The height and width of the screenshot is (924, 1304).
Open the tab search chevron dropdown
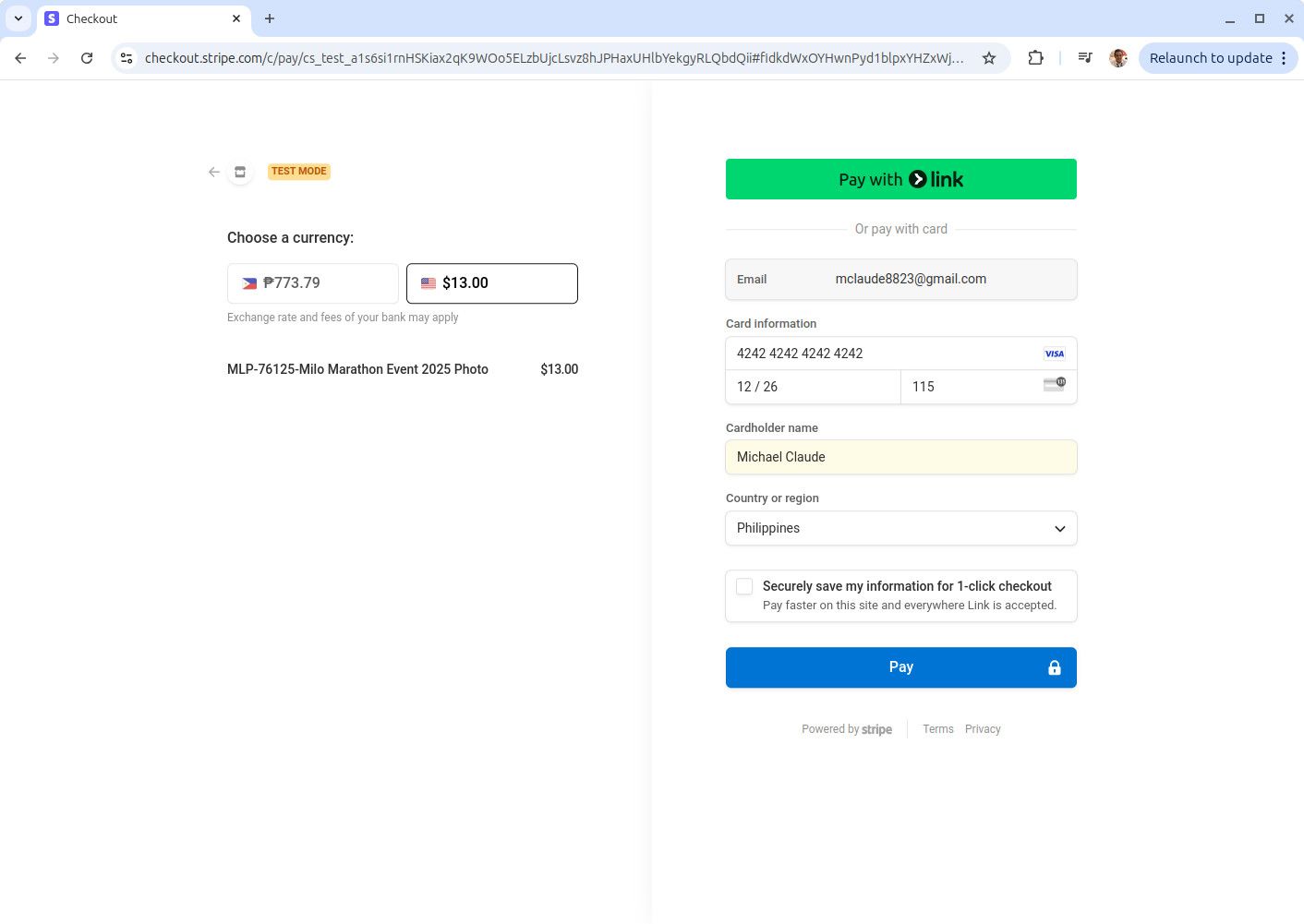click(18, 18)
